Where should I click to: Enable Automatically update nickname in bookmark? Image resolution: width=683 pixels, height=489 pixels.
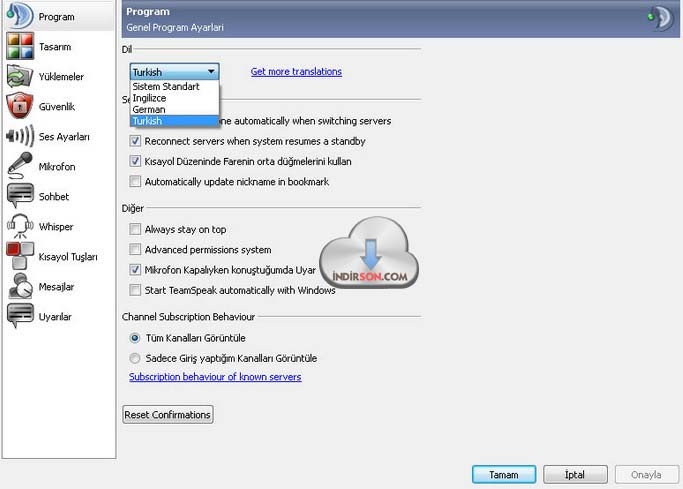(135, 181)
